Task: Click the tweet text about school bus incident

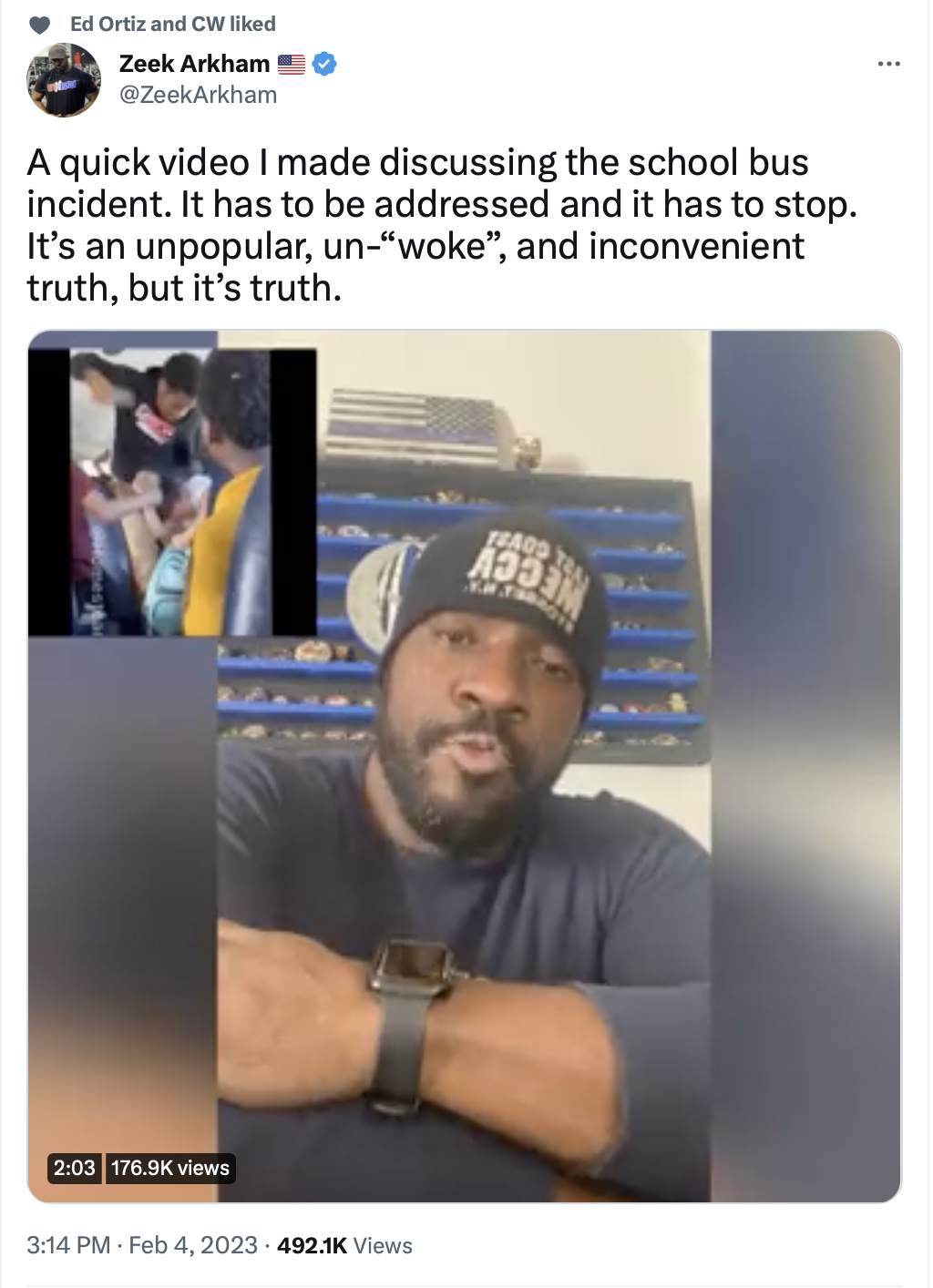Action: [x=442, y=225]
